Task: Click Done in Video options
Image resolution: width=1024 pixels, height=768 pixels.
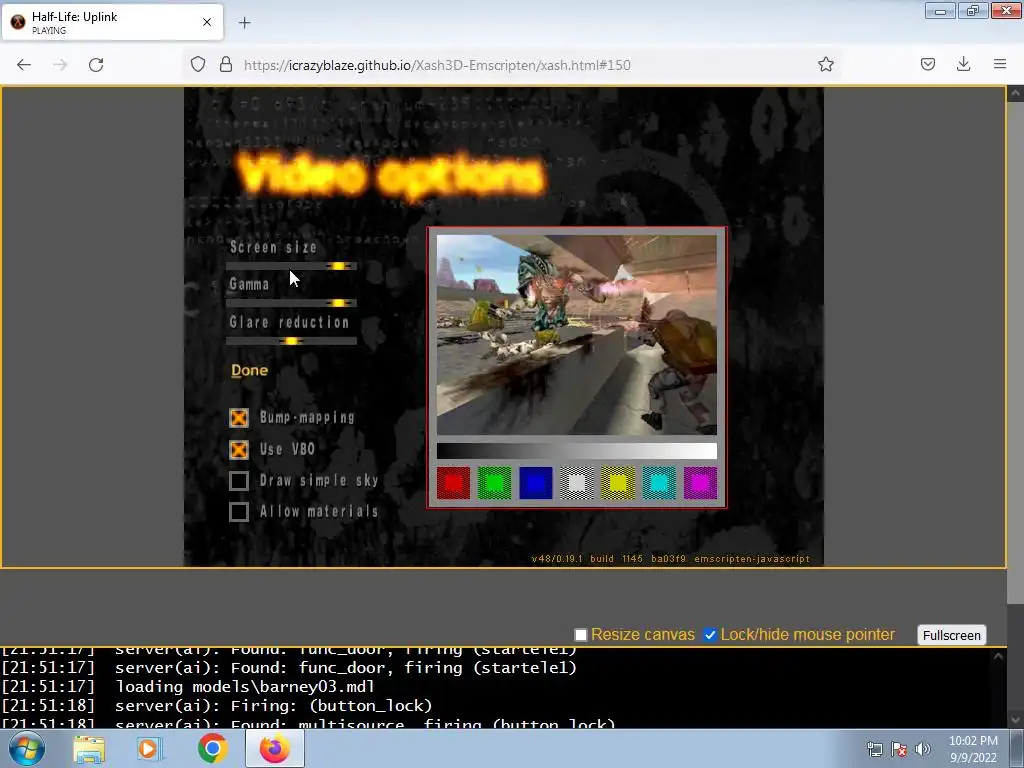Action: tap(249, 370)
